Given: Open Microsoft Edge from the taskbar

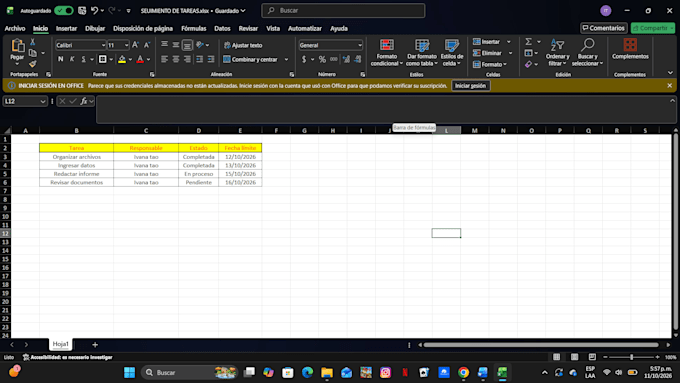Looking at the screenshot, I should [307, 372].
